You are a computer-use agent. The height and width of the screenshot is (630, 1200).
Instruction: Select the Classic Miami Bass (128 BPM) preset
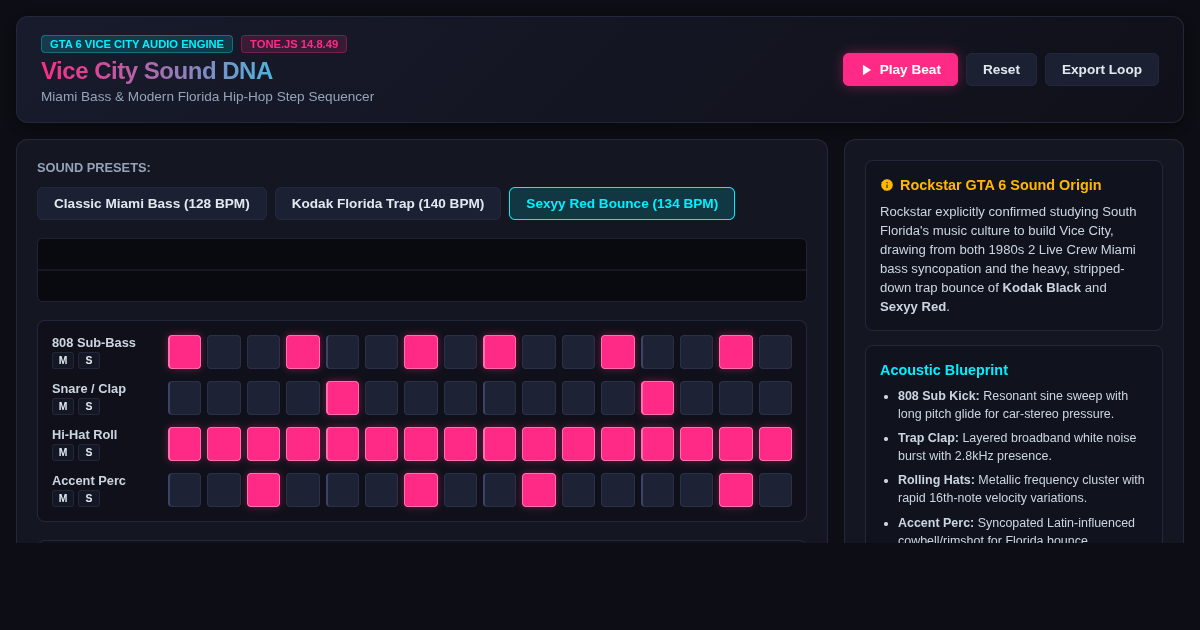152,204
